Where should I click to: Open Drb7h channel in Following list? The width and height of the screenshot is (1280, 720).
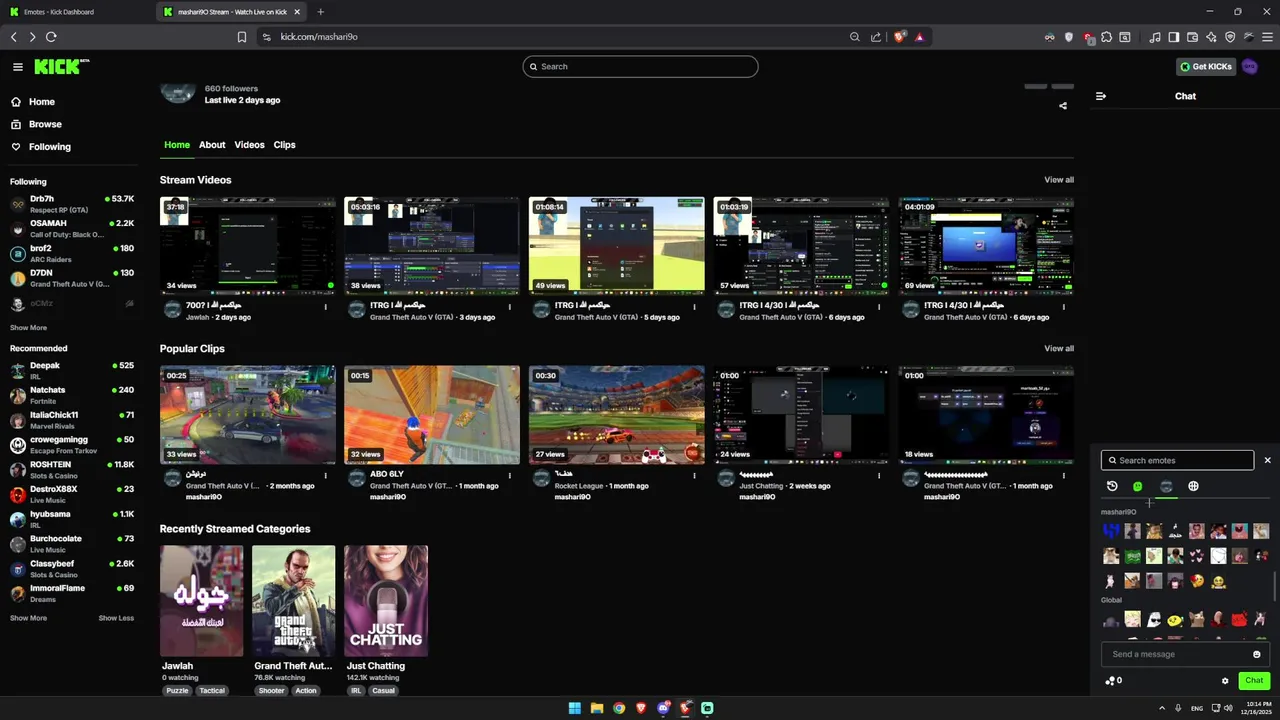coord(72,204)
